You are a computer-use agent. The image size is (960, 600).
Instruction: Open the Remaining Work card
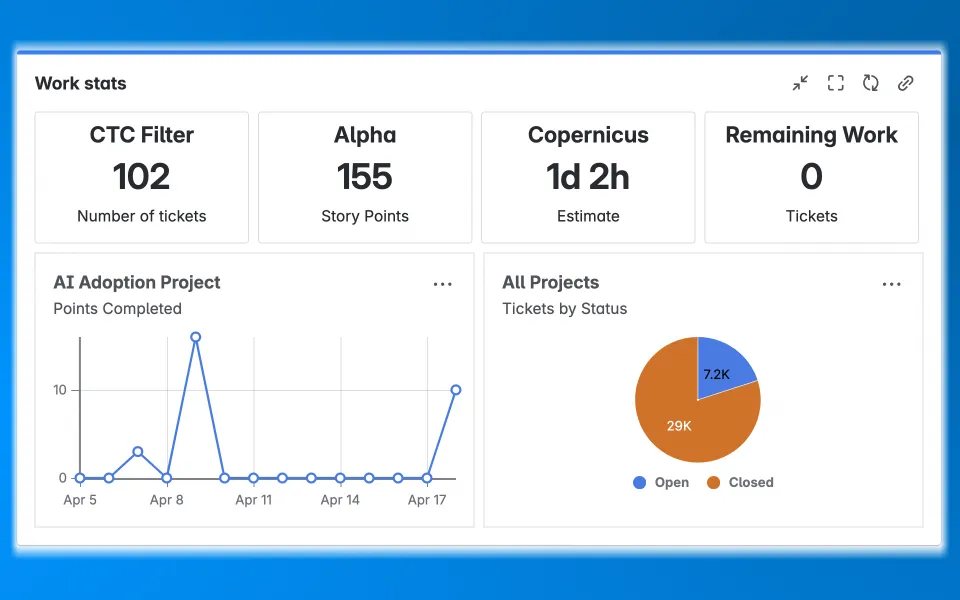(812, 177)
